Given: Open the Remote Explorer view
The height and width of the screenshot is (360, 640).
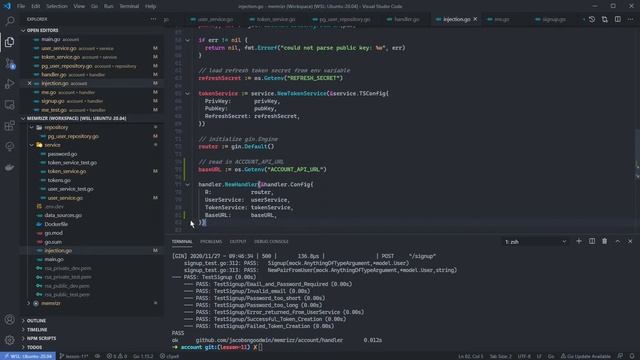Looking at the screenshot, I should click(10, 105).
